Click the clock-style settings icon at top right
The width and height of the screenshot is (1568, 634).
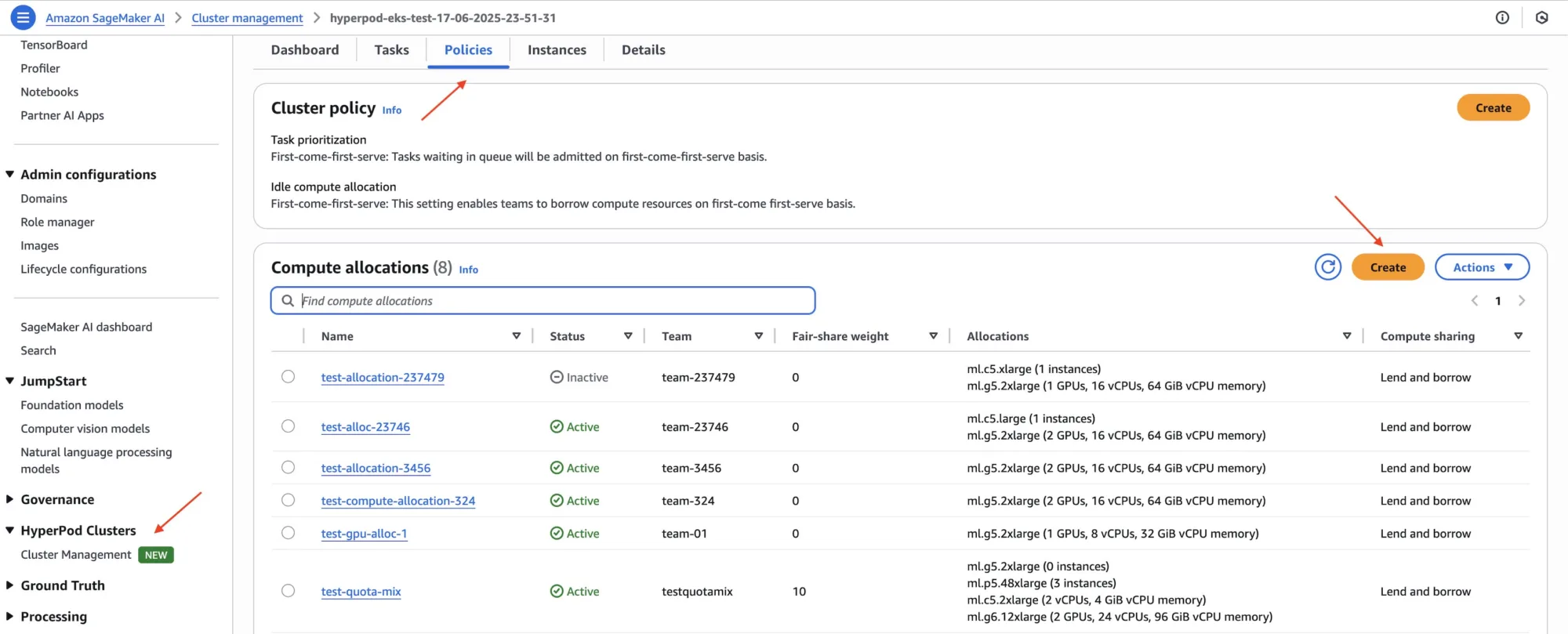tap(1541, 17)
